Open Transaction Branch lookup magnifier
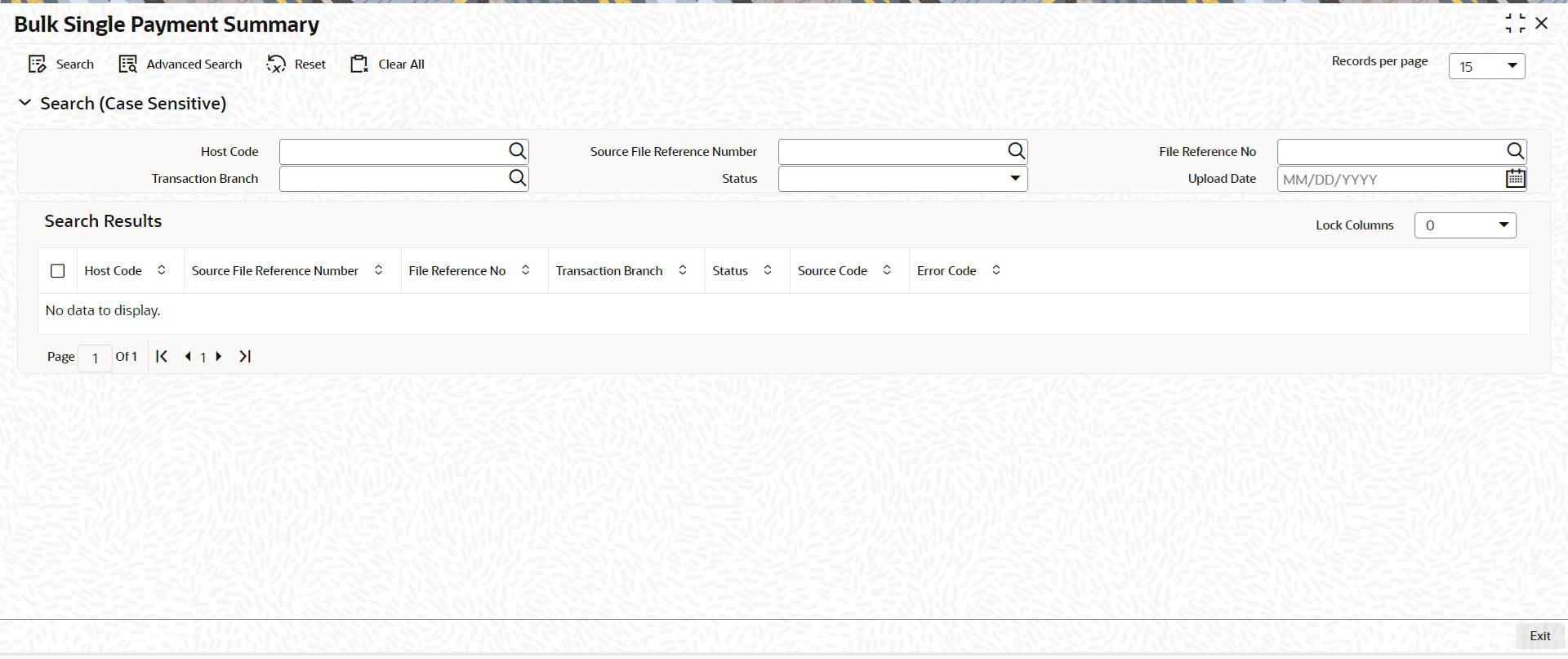Screen dimensions: 1568x659 tap(517, 178)
